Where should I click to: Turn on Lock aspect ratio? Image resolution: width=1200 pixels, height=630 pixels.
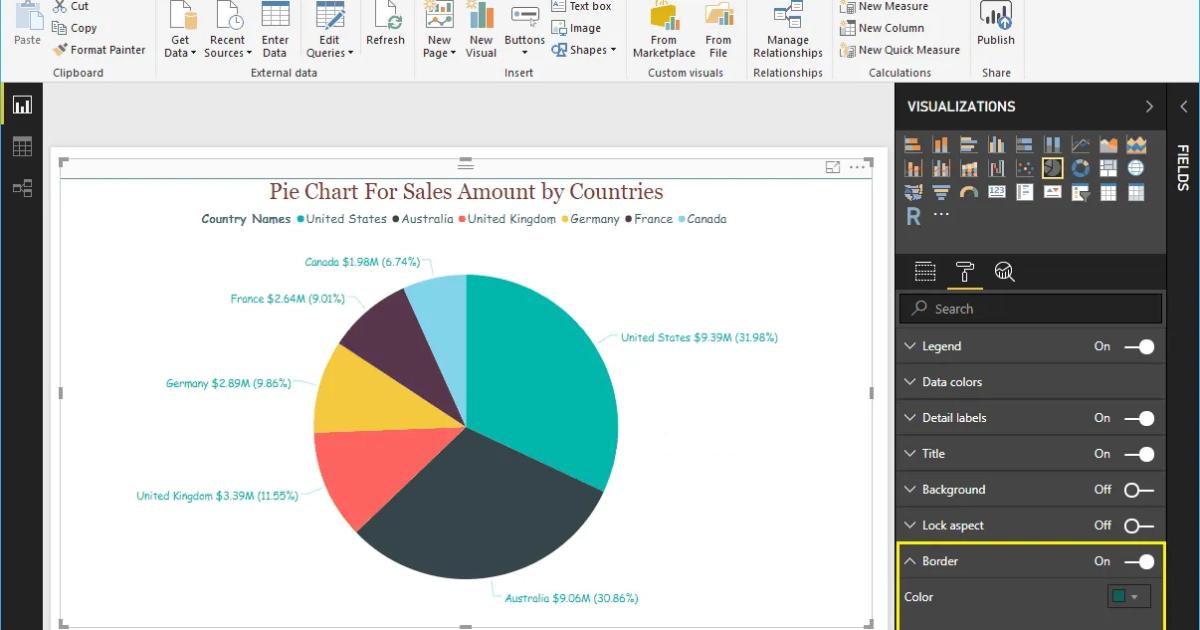point(1137,525)
